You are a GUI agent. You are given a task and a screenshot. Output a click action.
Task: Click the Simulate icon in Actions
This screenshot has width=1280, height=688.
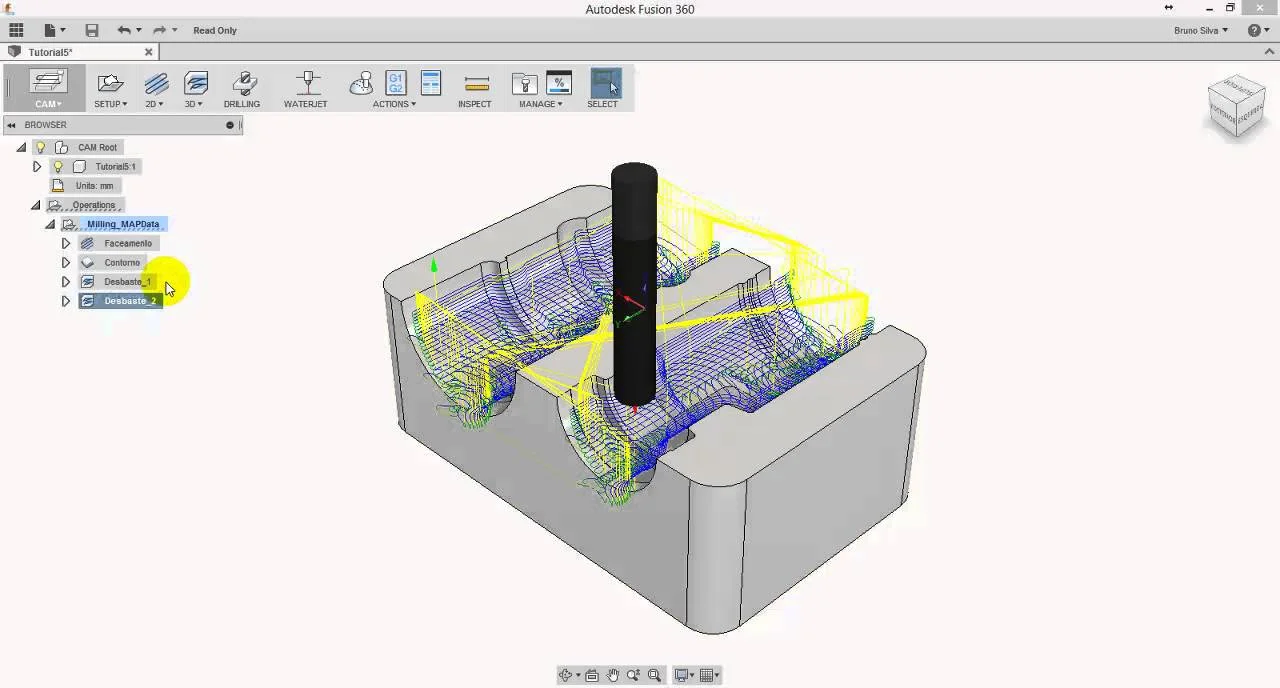[x=361, y=84]
